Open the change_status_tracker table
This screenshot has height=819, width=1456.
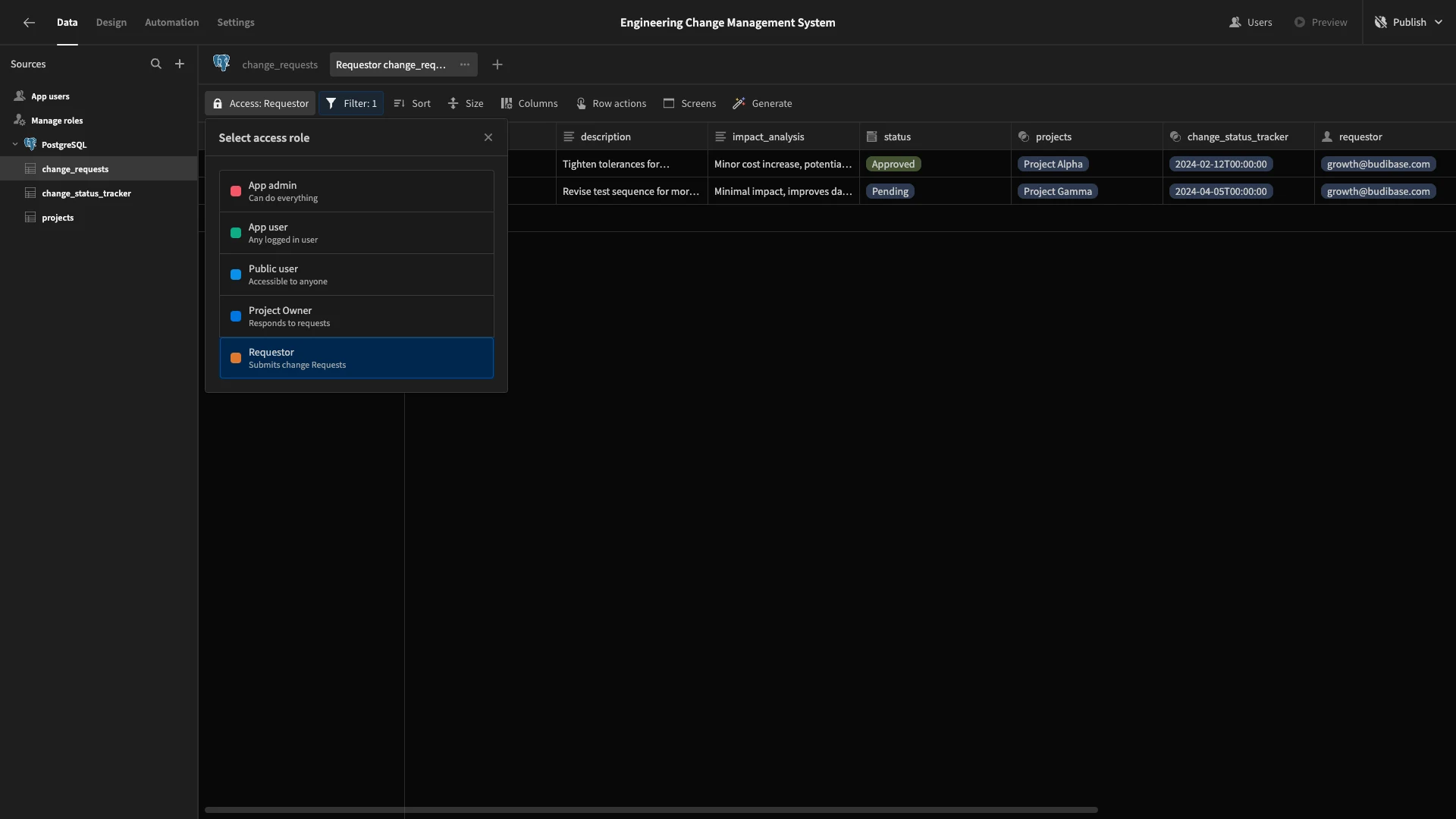[x=99, y=193]
